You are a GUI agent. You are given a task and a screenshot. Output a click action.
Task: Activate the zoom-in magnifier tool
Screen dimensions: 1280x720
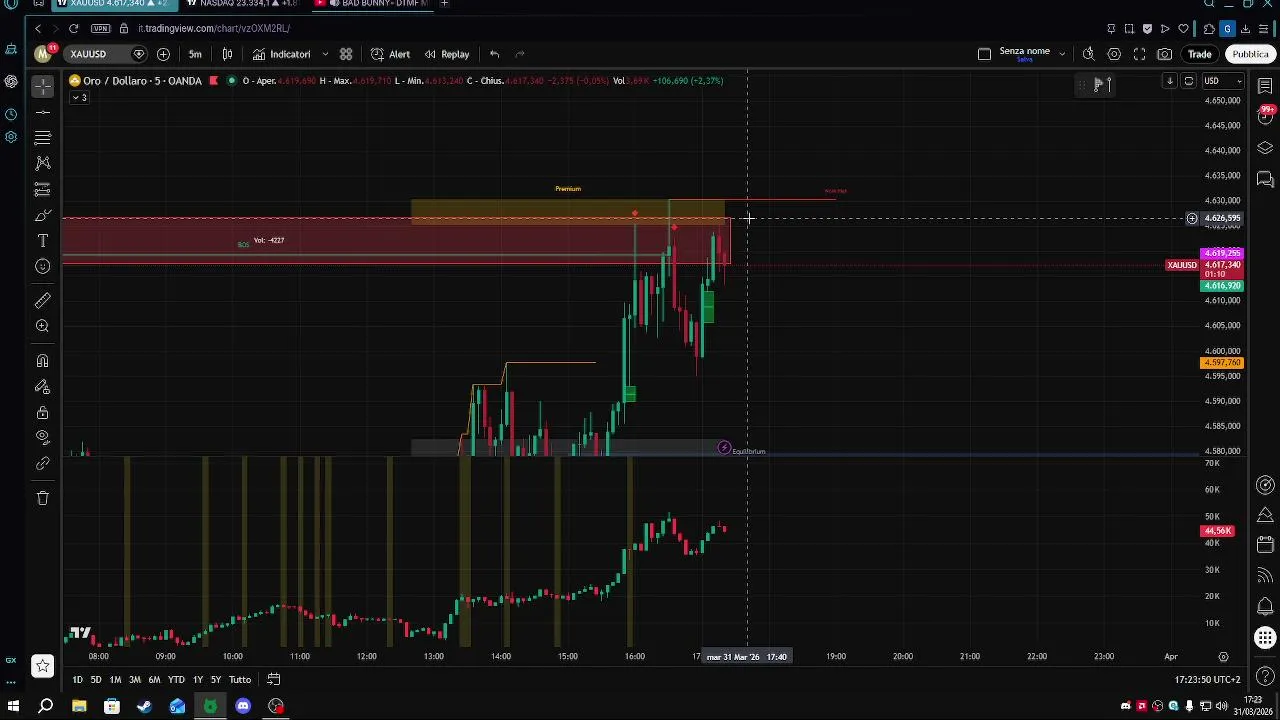(42, 326)
